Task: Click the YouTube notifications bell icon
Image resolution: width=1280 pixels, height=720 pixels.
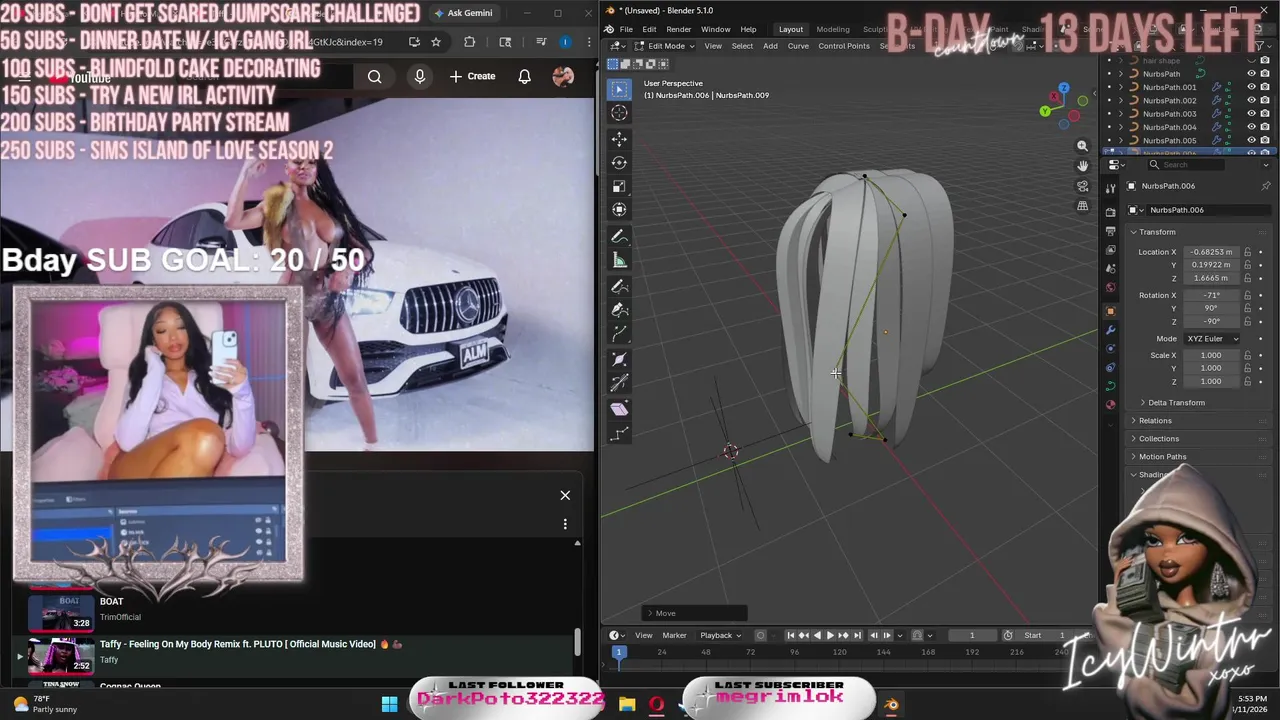Action: [x=524, y=76]
